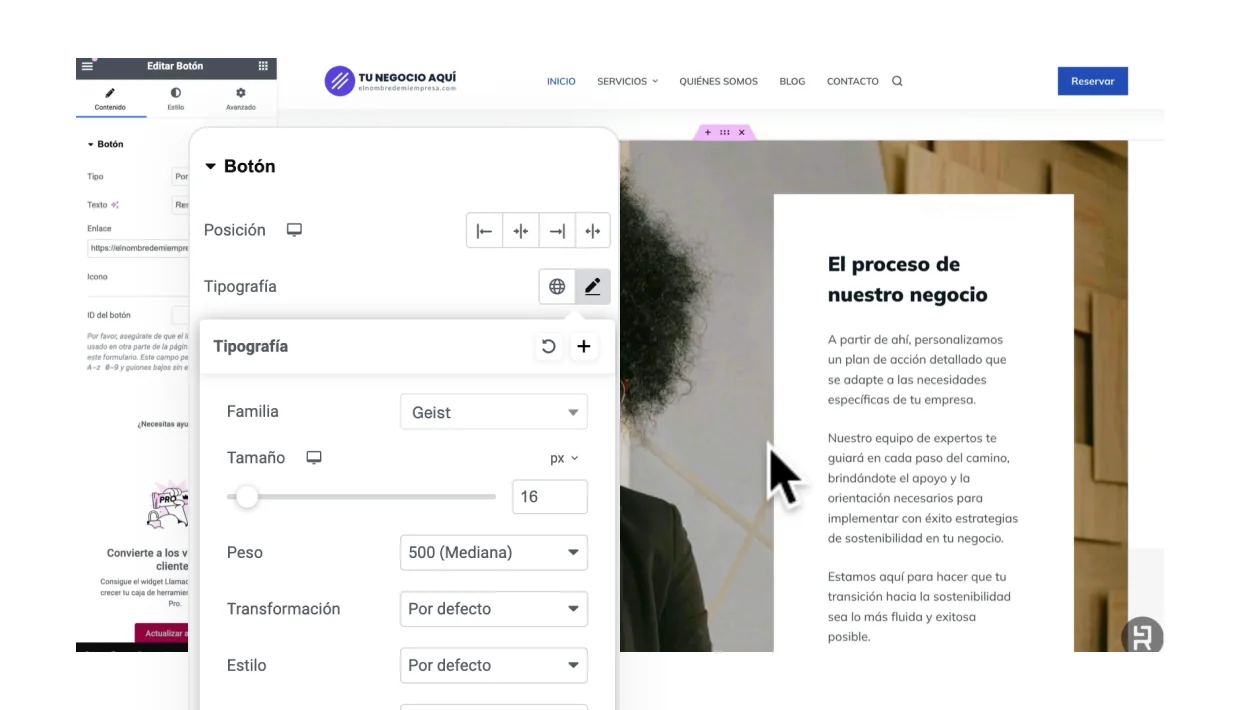The height and width of the screenshot is (710, 1238).
Task: Switch to the Estilo tab
Action: click(176, 98)
